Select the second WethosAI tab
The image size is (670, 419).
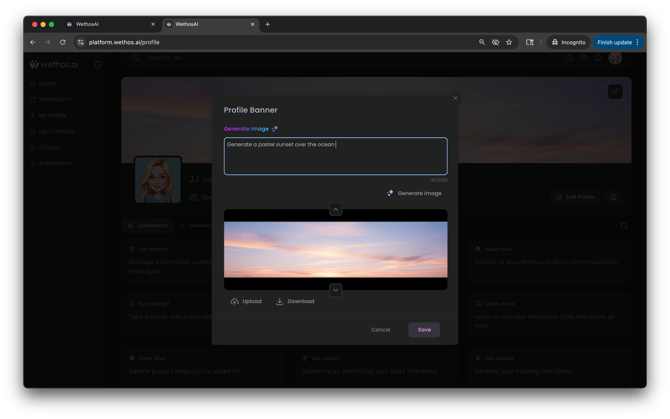[x=210, y=24]
